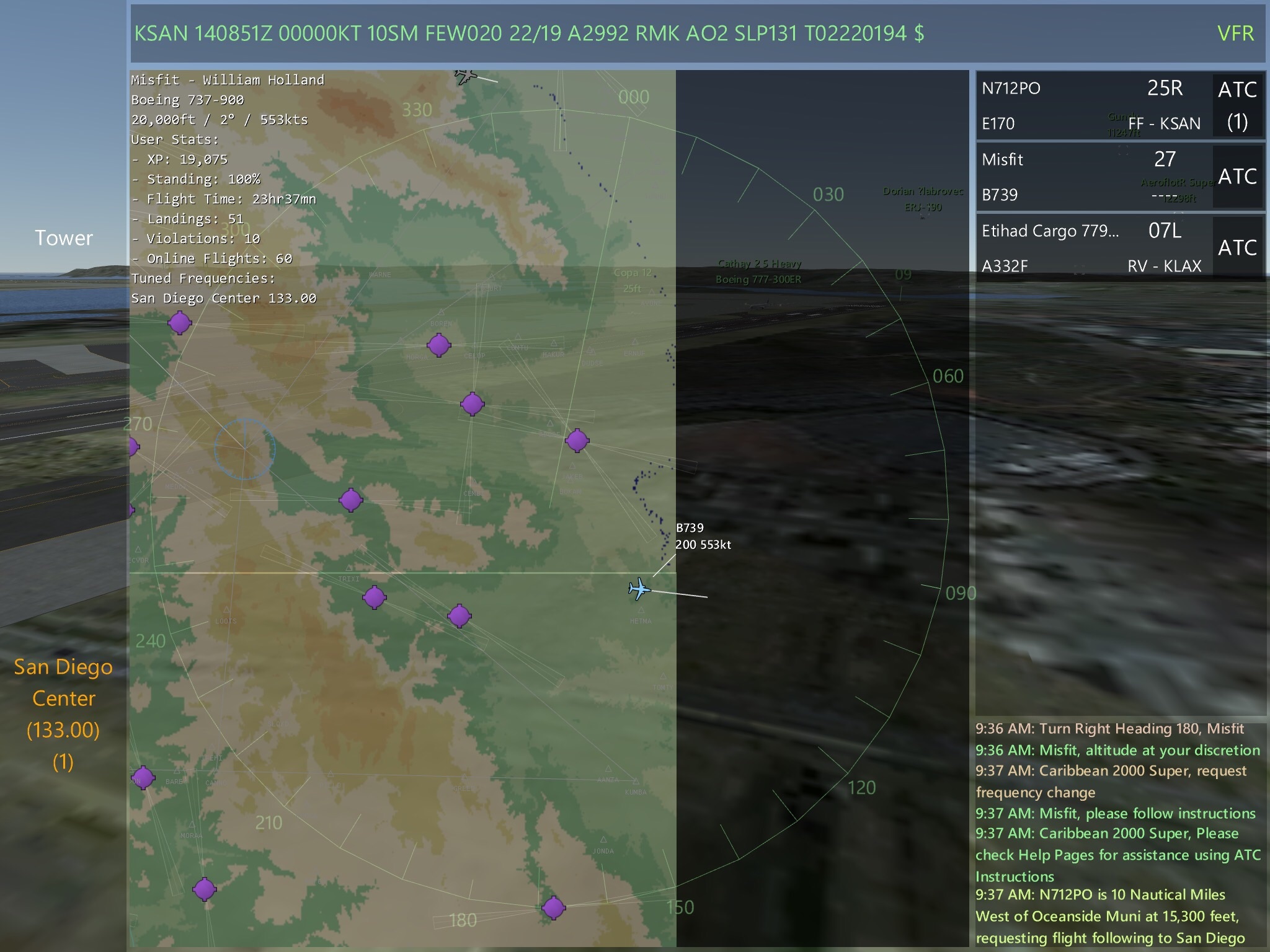This screenshot has width=1270, height=952.
Task: Open the KSAN METAR weather bar
Action: 528,33
